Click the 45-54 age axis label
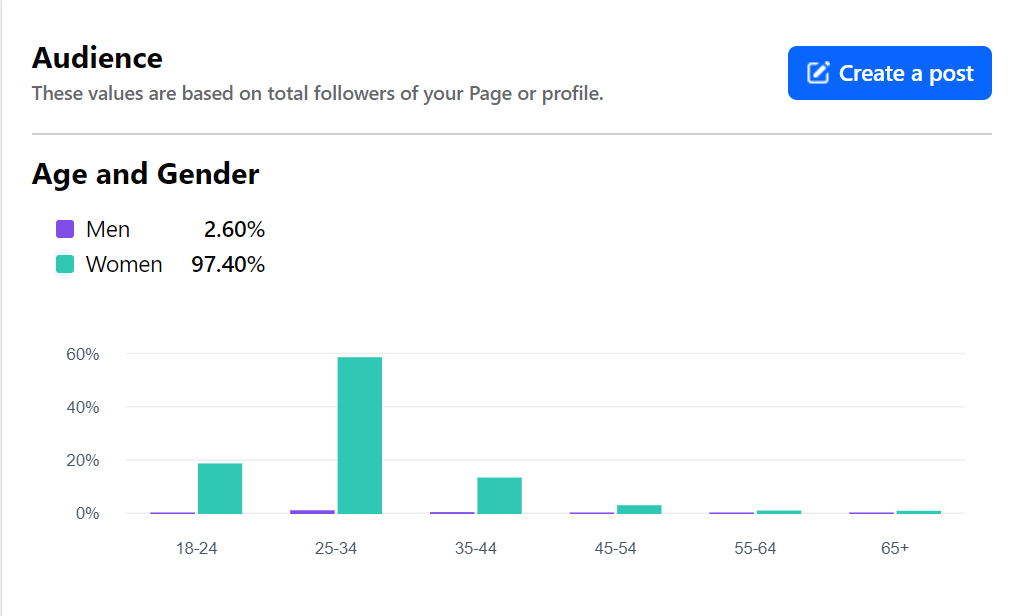Image resolution: width=1018 pixels, height=616 pixels. 615,549
